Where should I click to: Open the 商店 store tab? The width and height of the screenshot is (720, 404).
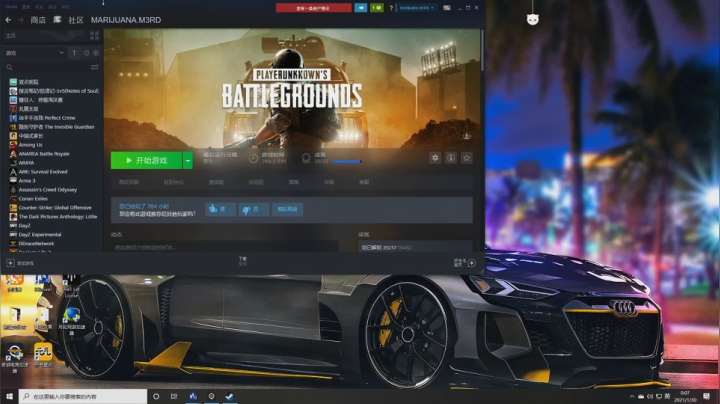[x=38, y=20]
